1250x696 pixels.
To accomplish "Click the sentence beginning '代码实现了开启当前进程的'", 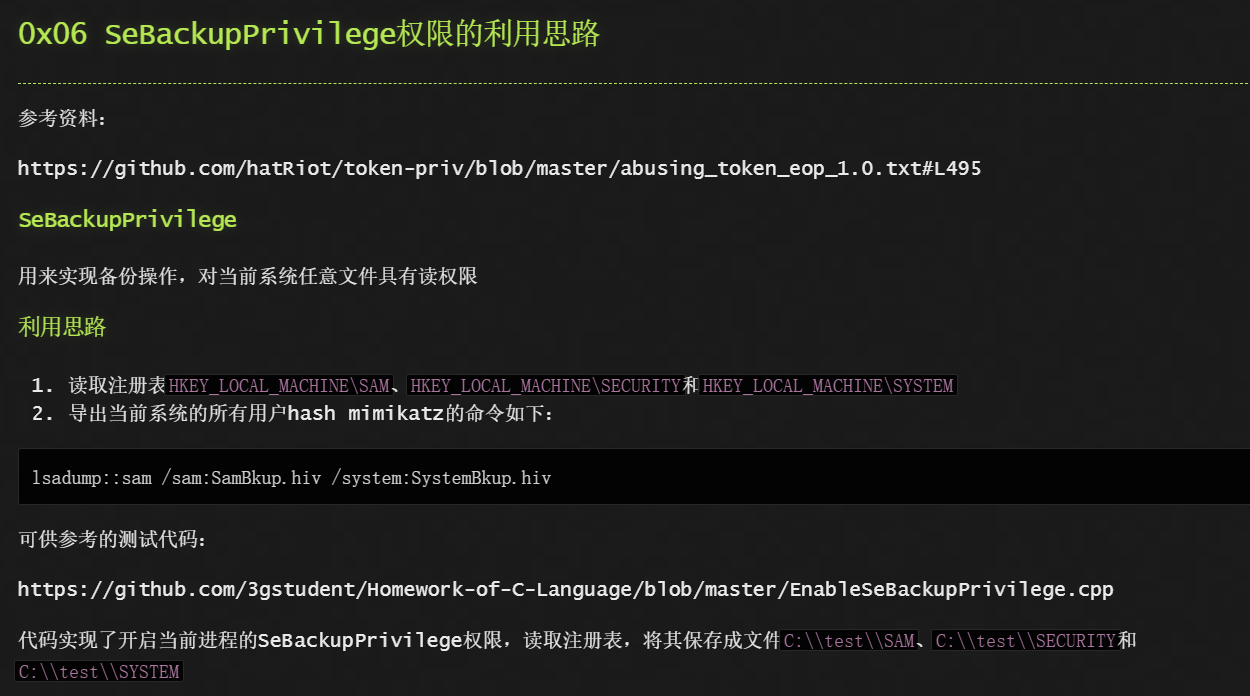I will [x=578, y=655].
